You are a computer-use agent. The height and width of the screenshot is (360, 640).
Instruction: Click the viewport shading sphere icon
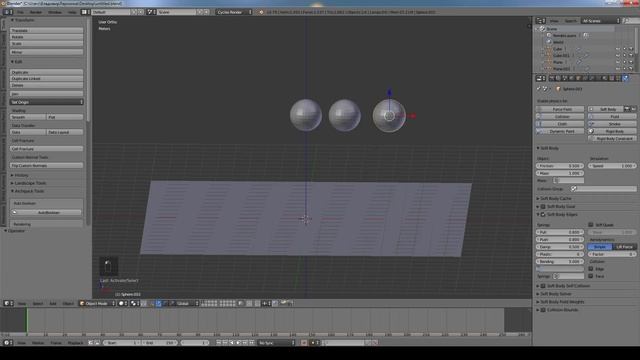tap(122, 303)
